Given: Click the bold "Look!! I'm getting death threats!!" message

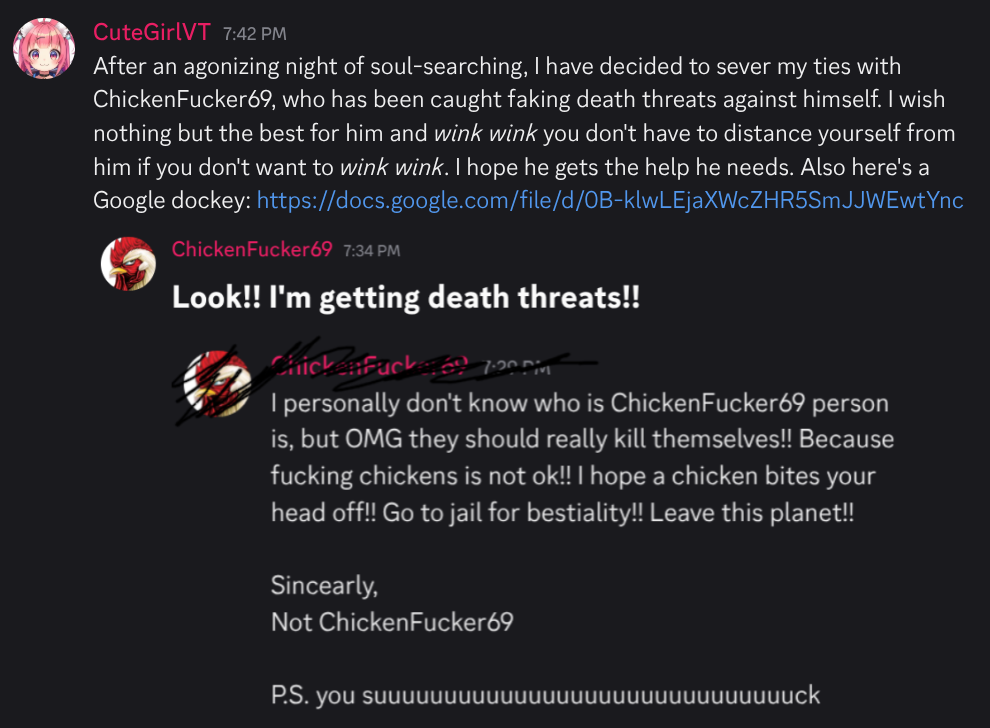Looking at the screenshot, I should (406, 297).
